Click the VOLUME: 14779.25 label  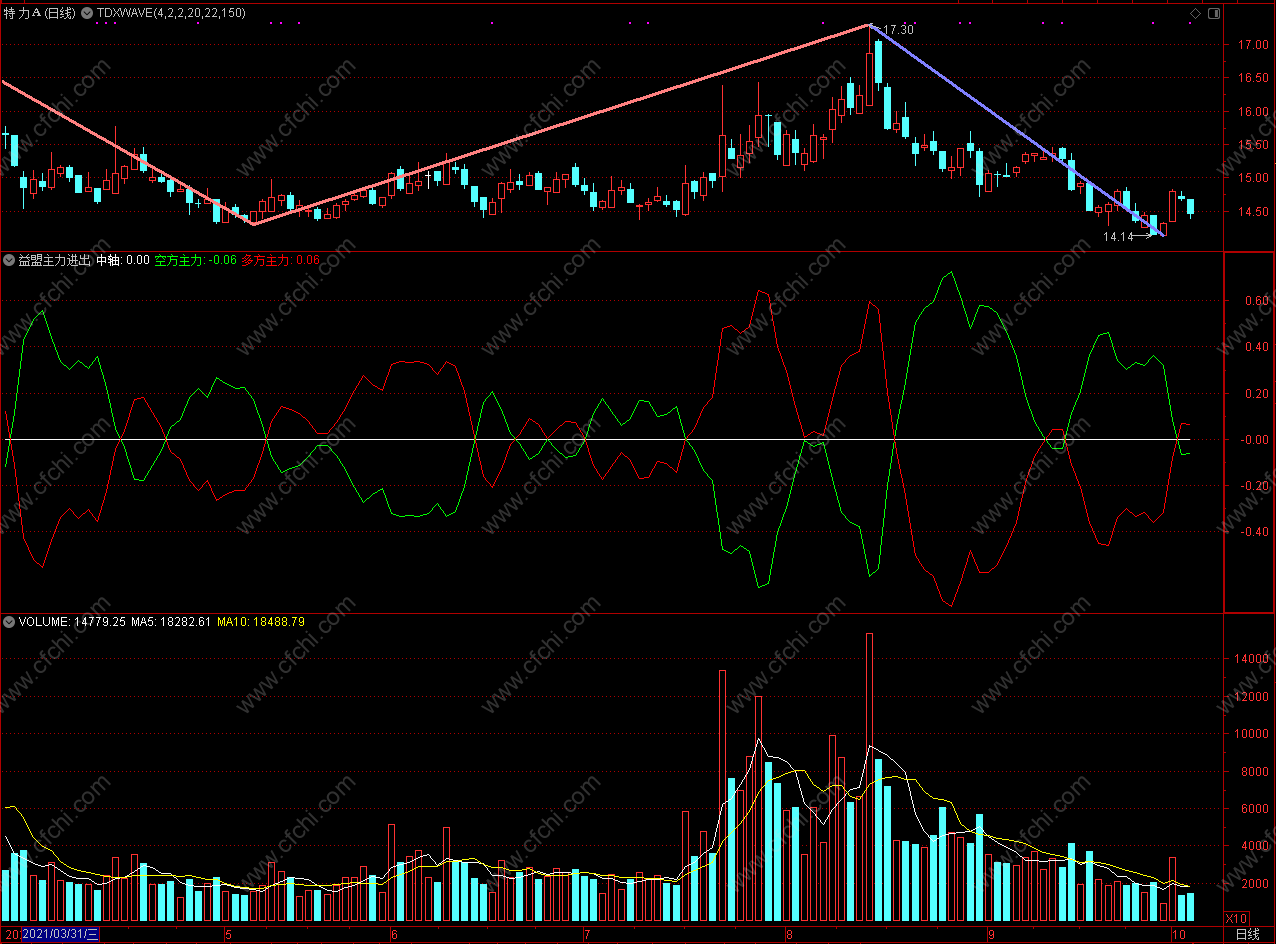(x=72, y=622)
